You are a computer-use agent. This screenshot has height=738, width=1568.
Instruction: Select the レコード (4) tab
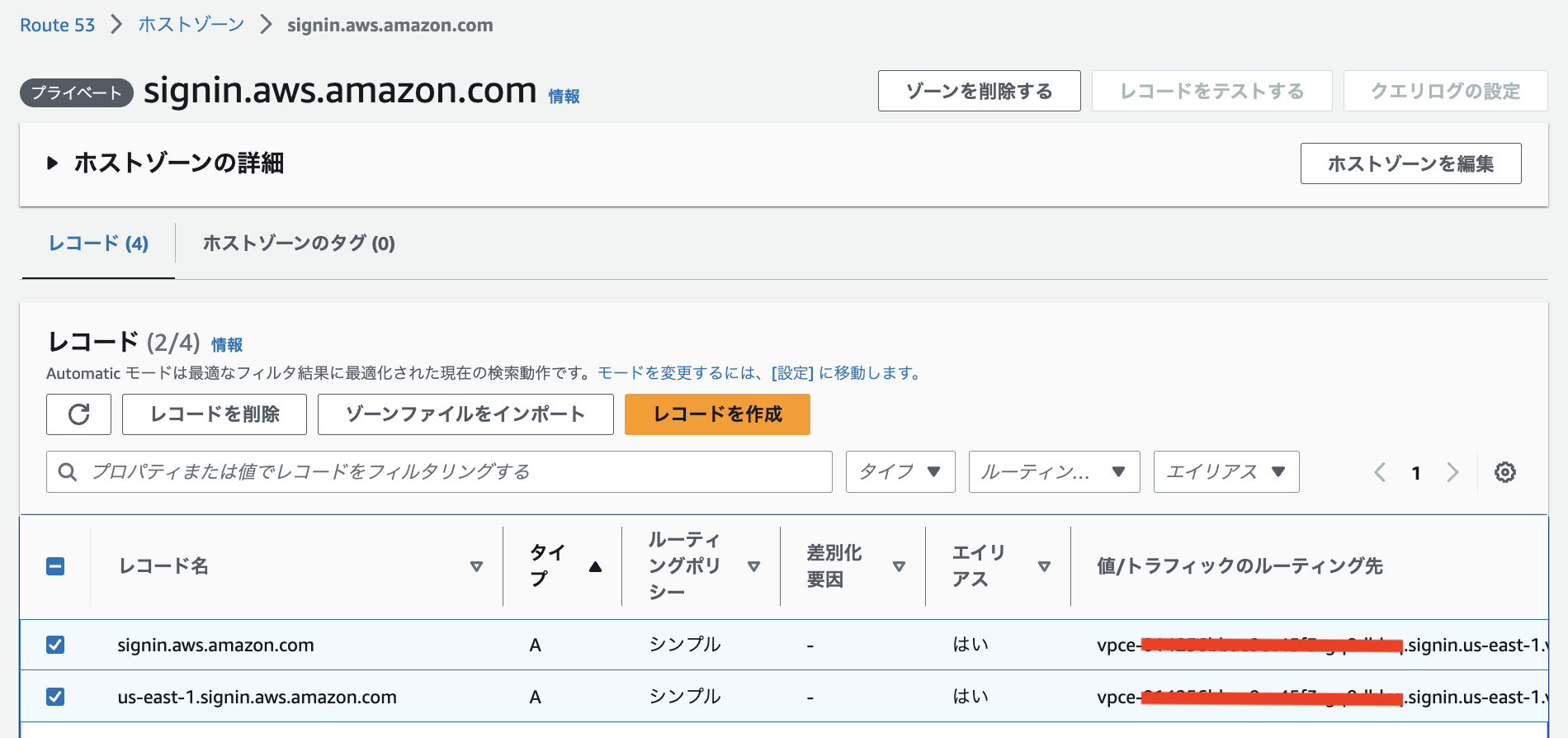tap(98, 244)
